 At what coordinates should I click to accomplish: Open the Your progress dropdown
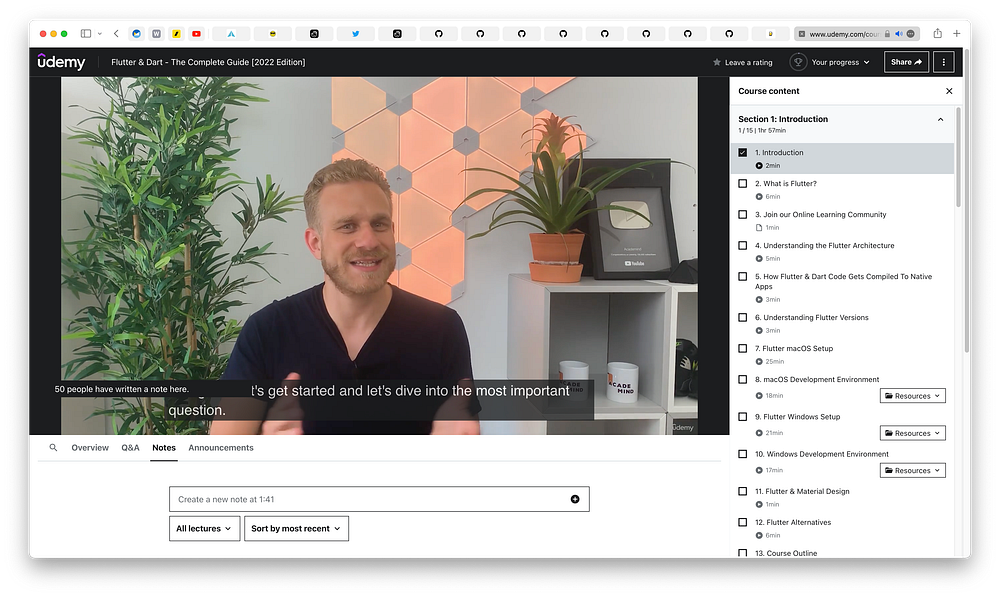840,63
